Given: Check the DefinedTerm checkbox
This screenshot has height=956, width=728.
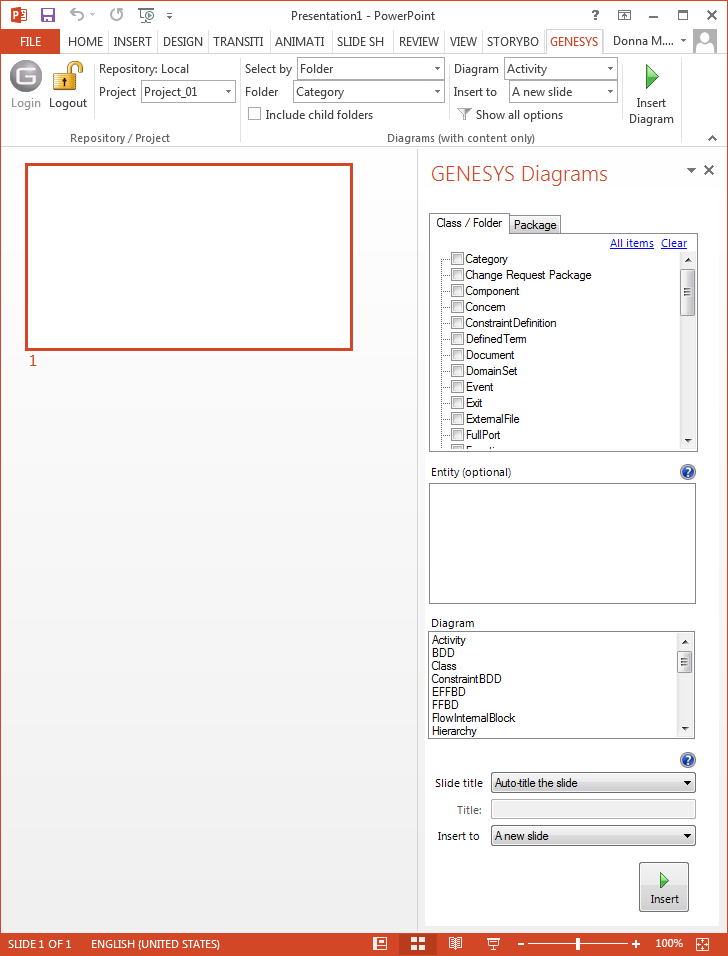Looking at the screenshot, I should pyautogui.click(x=457, y=338).
